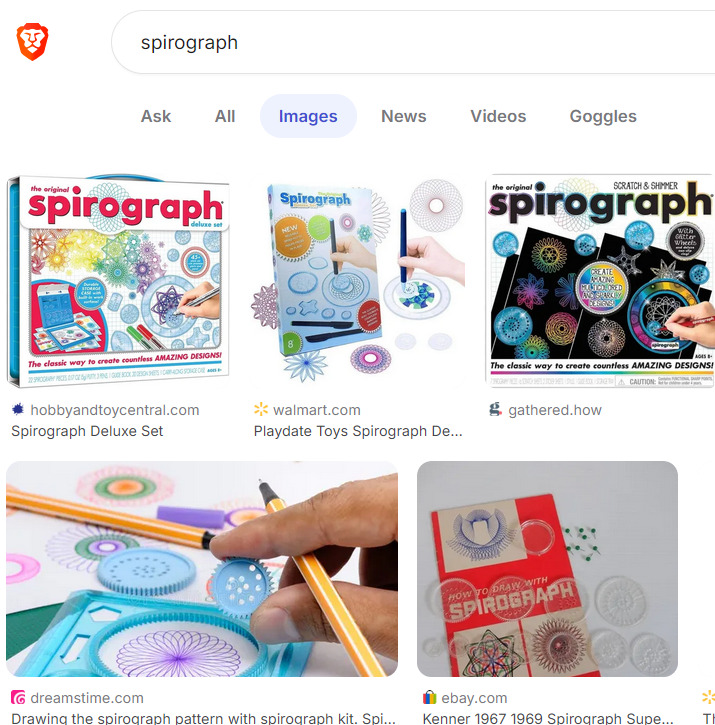Open the Scratch & Shimmer Spirograph image
Viewport: 715px width, 725px height.
click(x=600, y=281)
